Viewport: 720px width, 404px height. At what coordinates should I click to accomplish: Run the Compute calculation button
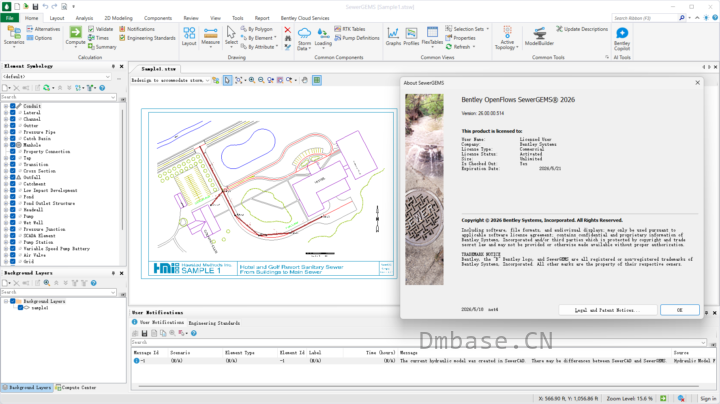pos(75,36)
